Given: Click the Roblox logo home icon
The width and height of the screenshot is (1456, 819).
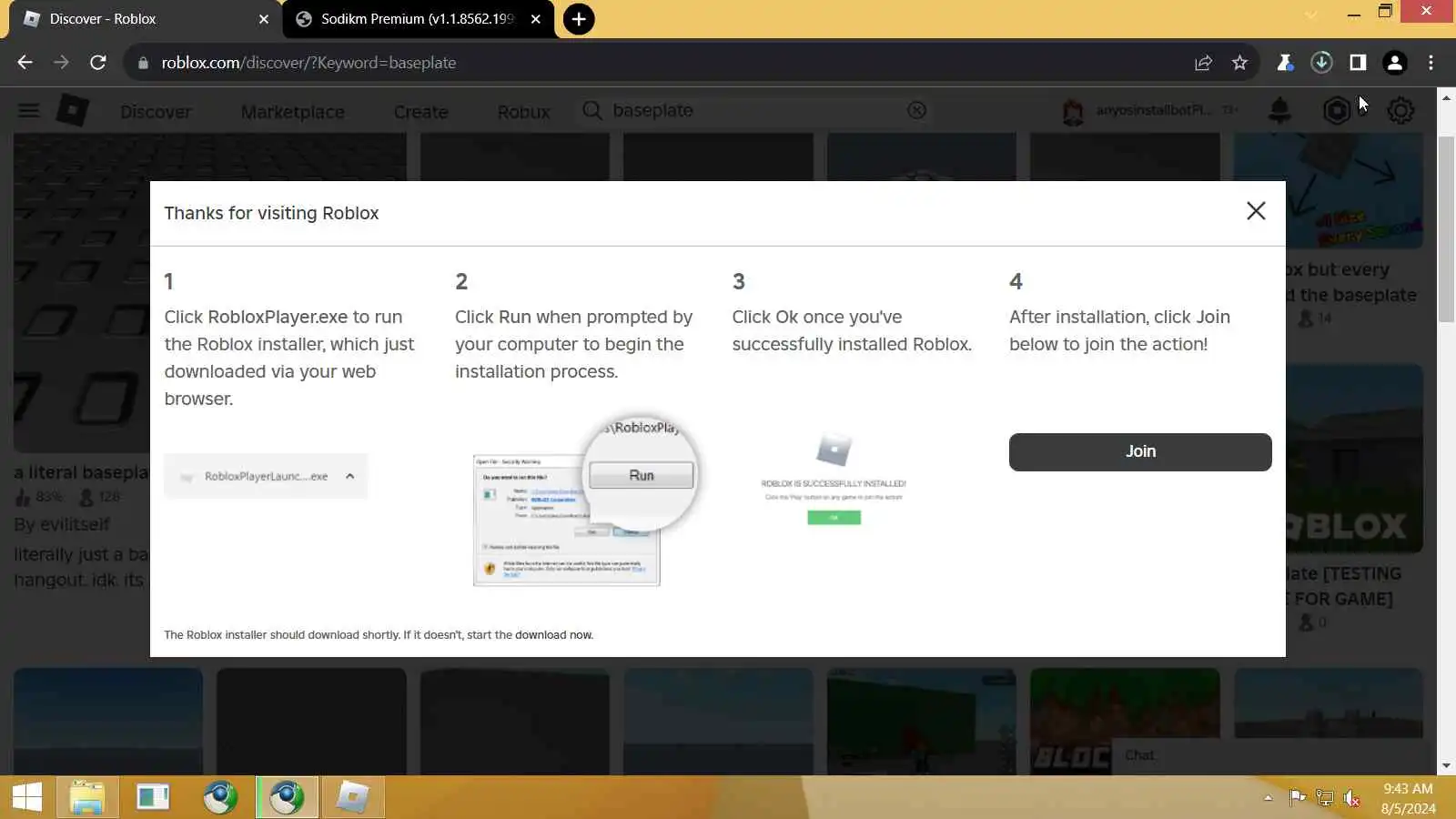Looking at the screenshot, I should click(73, 111).
